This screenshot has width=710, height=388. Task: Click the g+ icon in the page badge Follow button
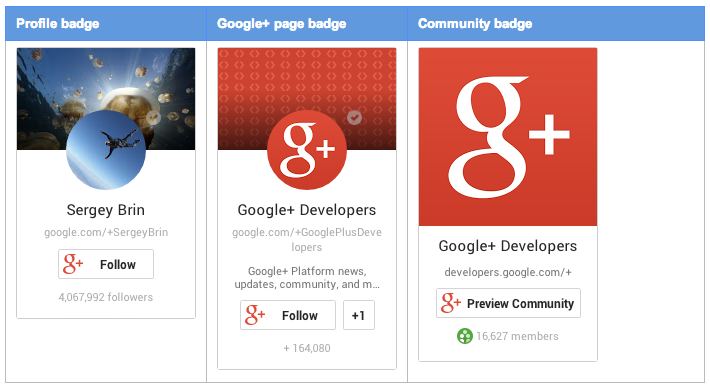255,315
